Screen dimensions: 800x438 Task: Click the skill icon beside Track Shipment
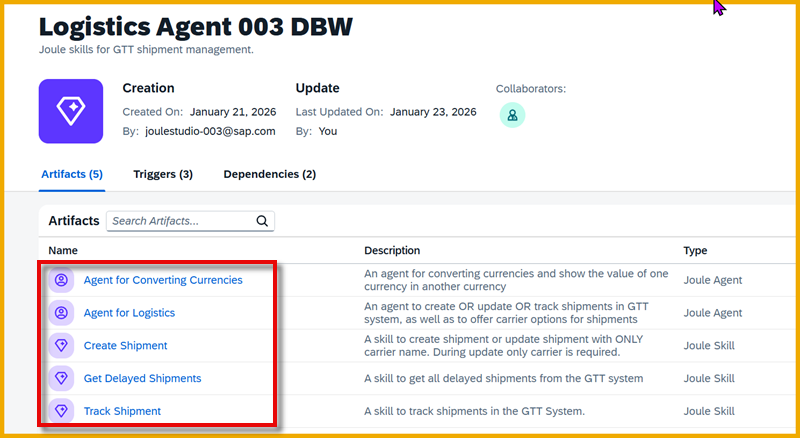[x=61, y=411]
